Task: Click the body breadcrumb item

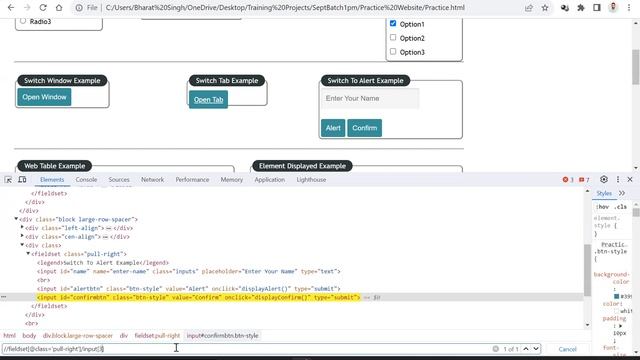Action: pyautogui.click(x=29, y=336)
